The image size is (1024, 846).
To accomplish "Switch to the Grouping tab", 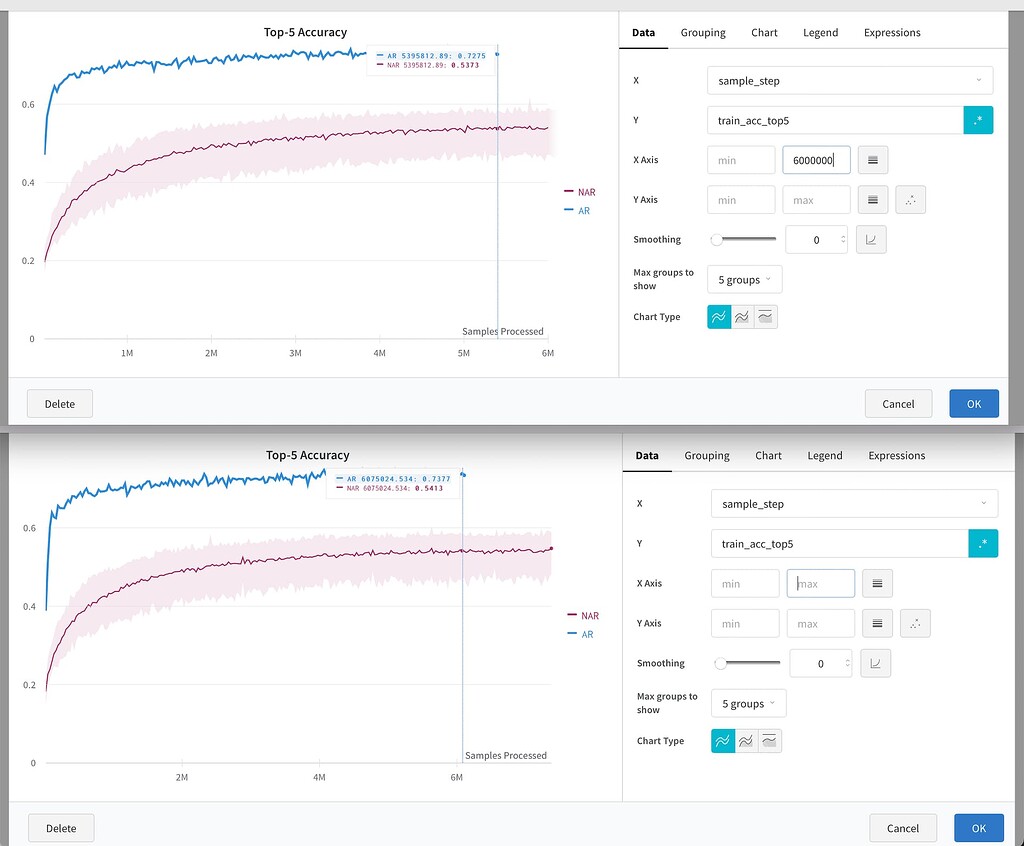I will click(x=702, y=32).
